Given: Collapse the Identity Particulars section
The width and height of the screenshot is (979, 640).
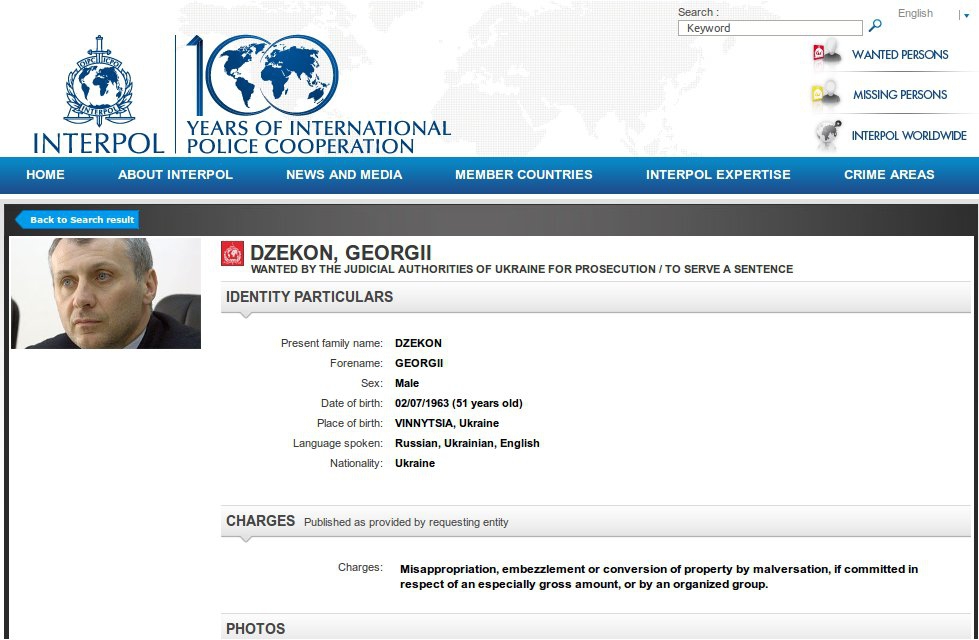Looking at the screenshot, I should point(309,297).
